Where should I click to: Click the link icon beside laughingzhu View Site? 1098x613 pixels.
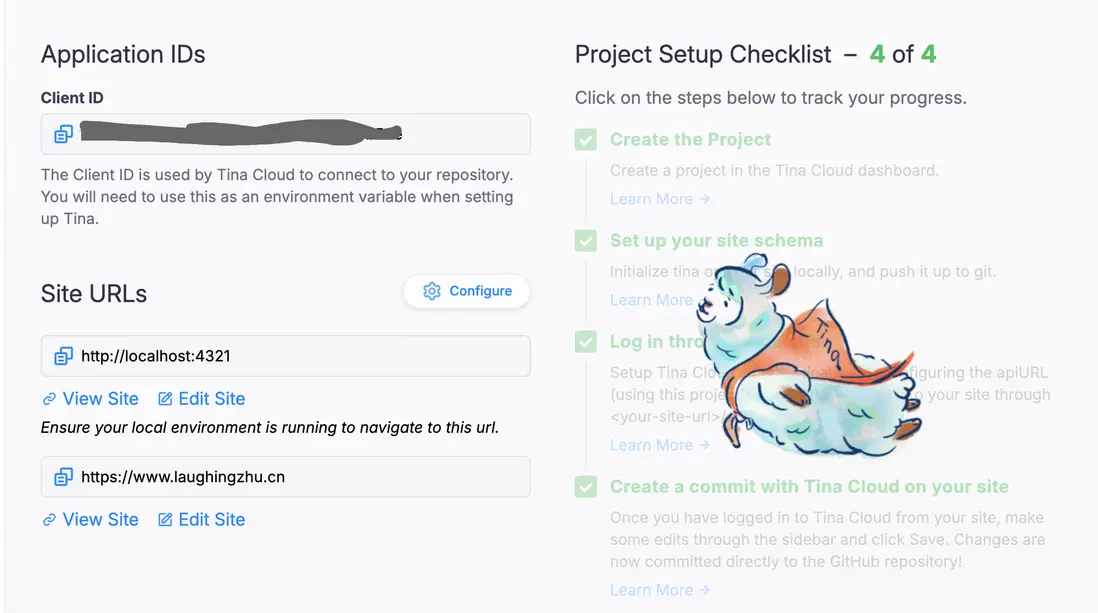[x=49, y=520]
